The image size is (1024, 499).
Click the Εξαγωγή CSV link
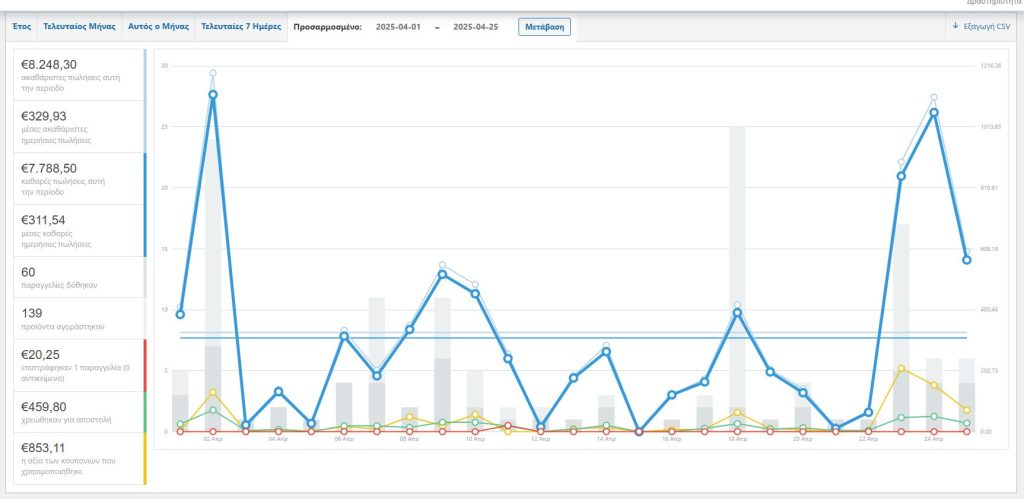point(982,27)
